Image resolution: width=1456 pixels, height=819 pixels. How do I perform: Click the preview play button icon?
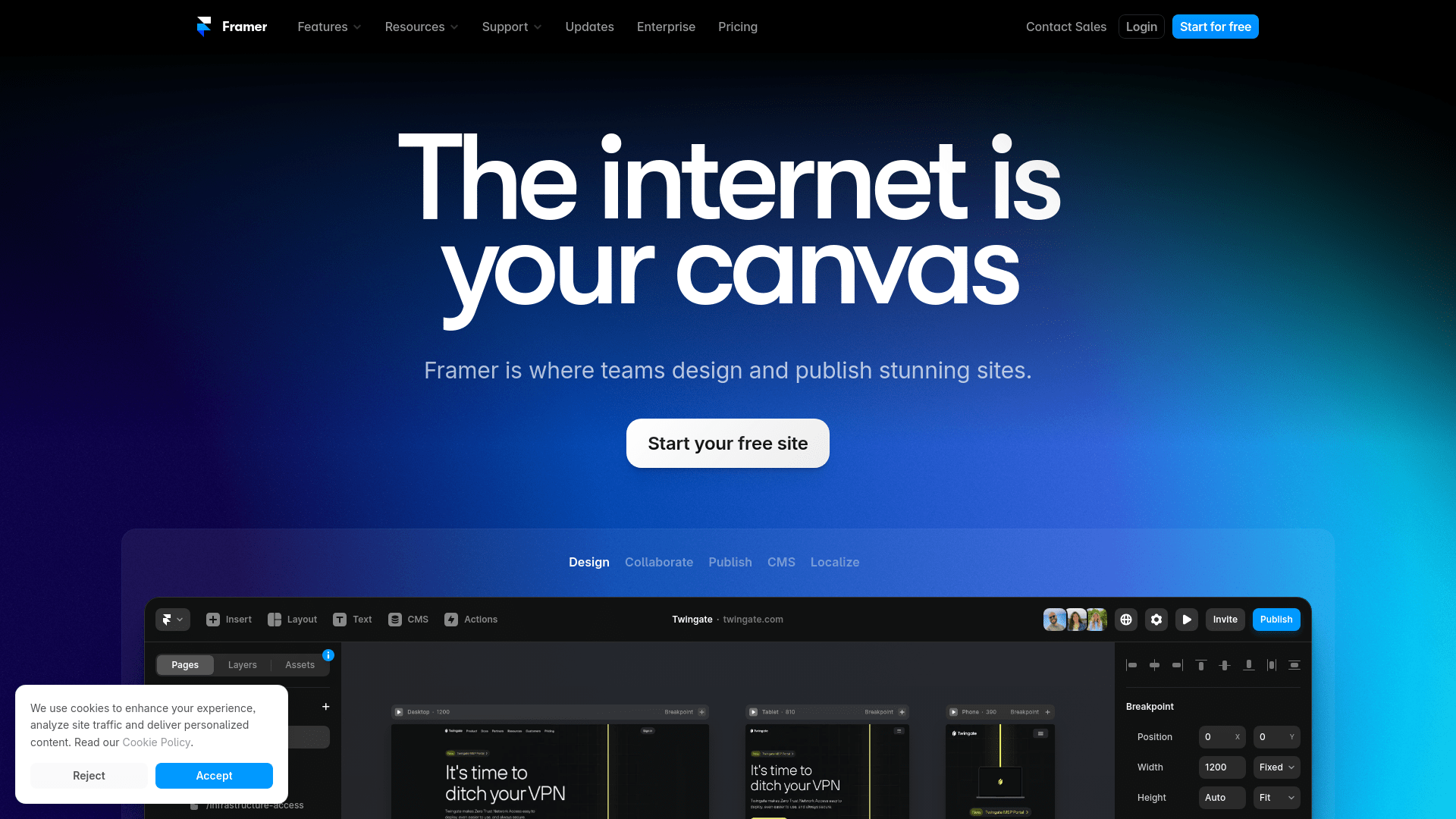pyautogui.click(x=1186, y=619)
